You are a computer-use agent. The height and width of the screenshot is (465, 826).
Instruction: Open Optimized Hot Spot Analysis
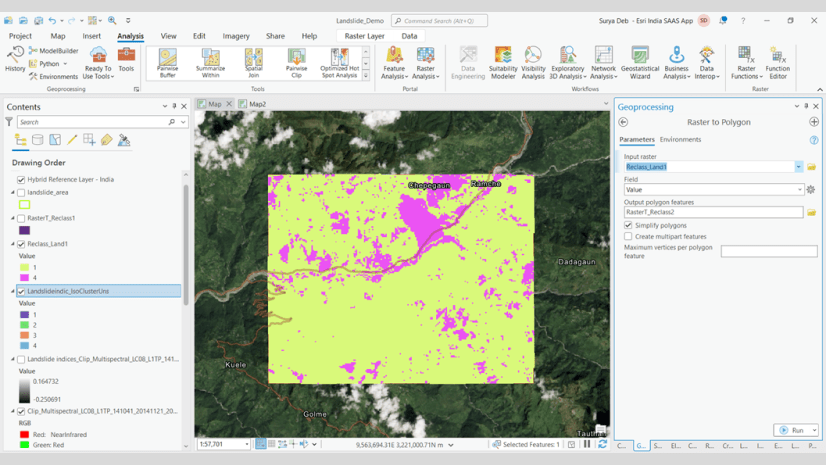click(340, 63)
